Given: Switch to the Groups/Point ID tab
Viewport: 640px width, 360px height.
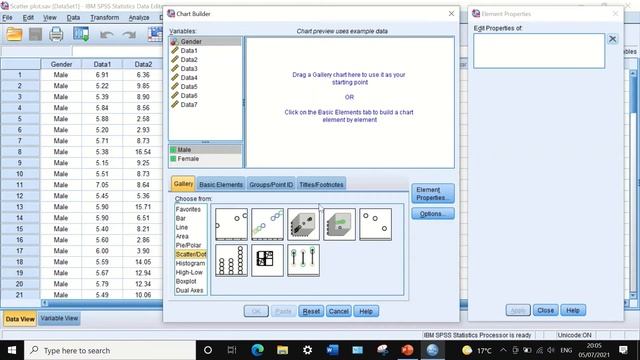Looking at the screenshot, I should (x=271, y=184).
